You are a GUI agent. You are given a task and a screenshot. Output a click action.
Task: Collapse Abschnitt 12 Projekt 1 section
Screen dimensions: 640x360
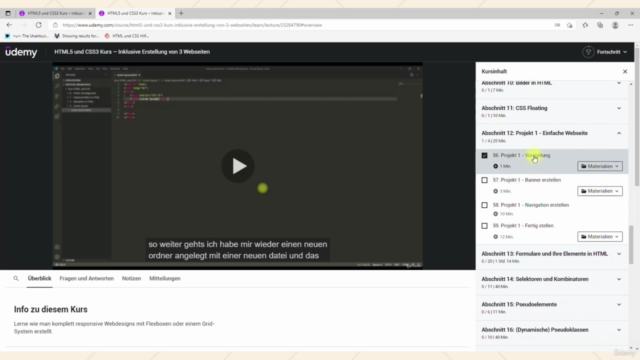[619, 133]
